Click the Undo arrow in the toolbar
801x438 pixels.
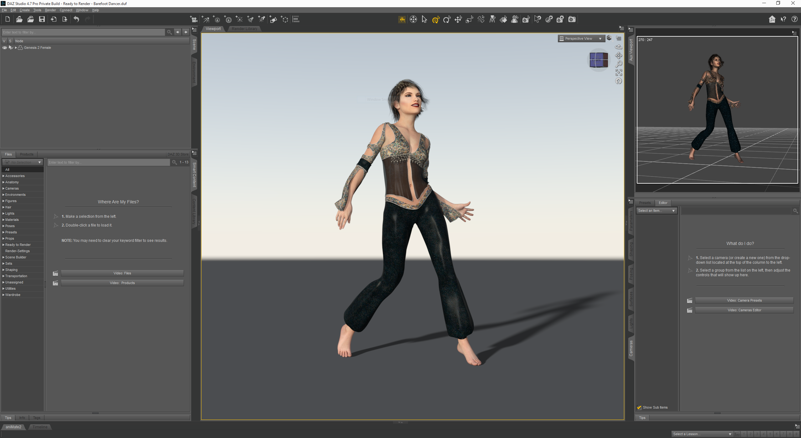click(x=76, y=19)
